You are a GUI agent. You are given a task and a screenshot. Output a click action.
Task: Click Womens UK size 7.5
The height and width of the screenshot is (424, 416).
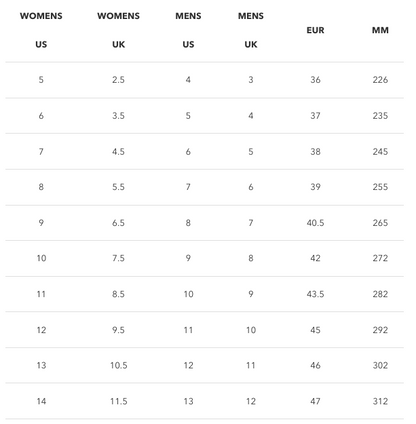click(x=118, y=258)
